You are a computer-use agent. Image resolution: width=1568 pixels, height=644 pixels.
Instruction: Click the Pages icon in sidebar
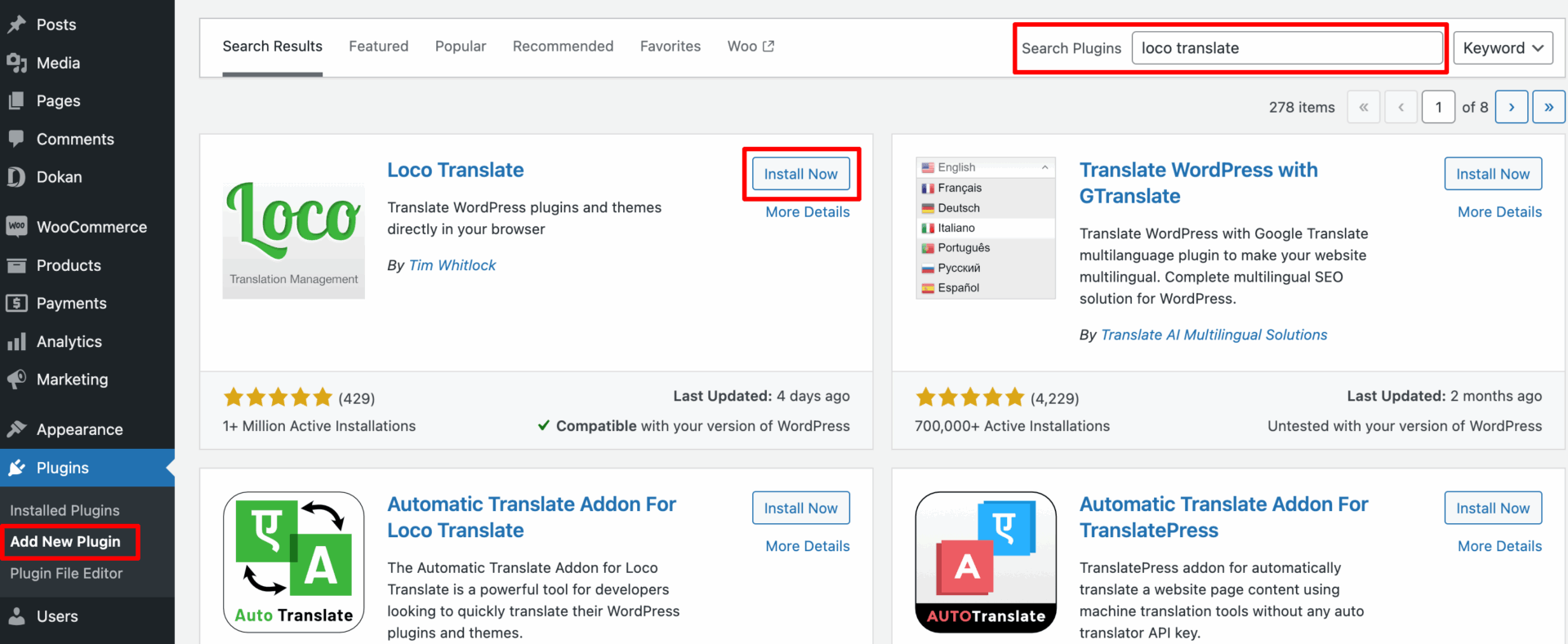[x=16, y=101]
